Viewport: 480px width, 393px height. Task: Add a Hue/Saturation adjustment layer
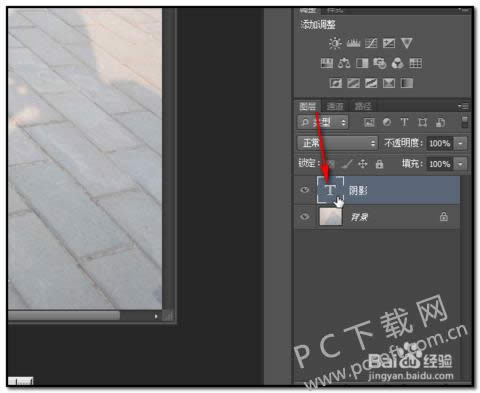327,63
